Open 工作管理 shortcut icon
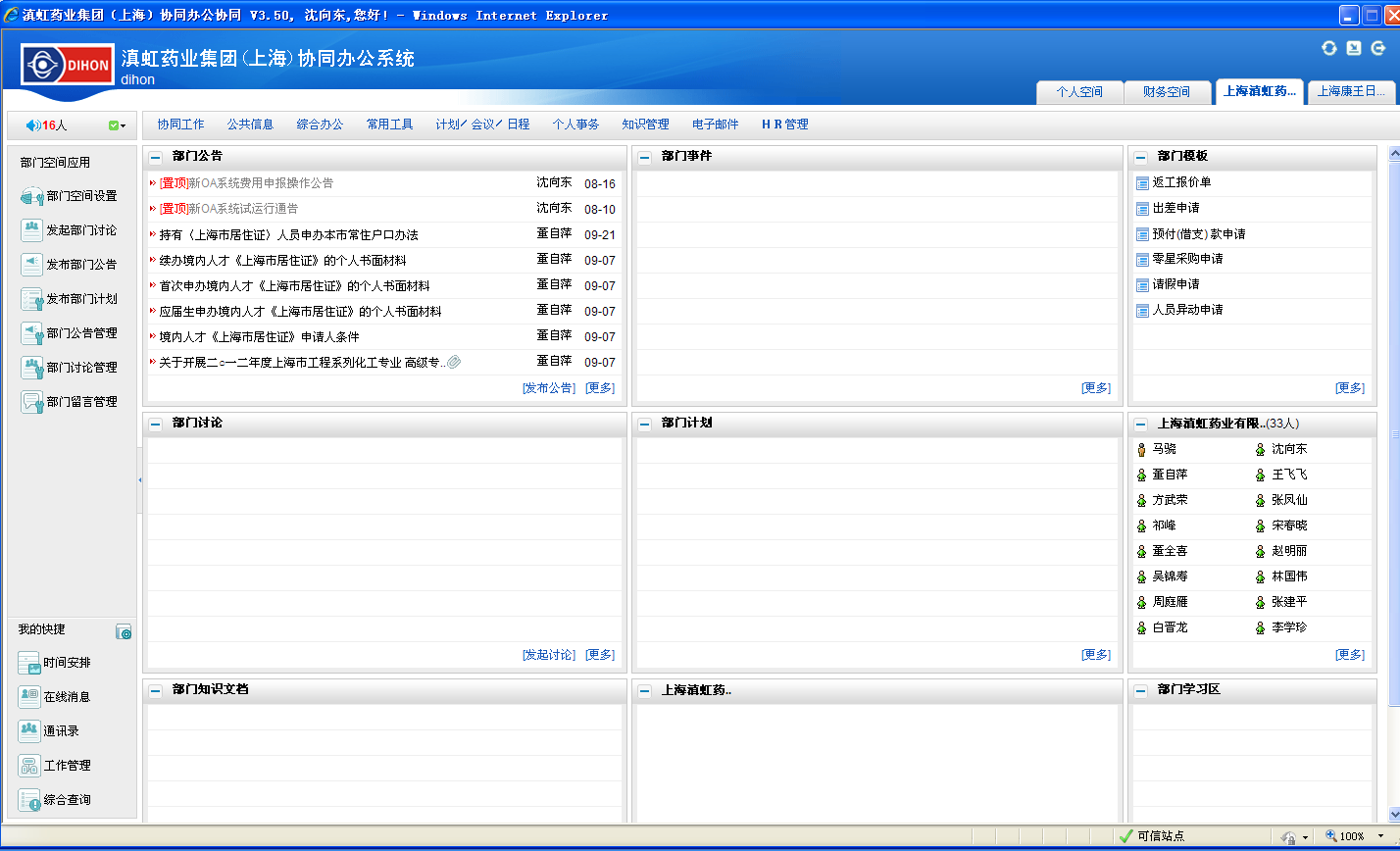Image resolution: width=1400 pixels, height=851 pixels. pos(29,766)
